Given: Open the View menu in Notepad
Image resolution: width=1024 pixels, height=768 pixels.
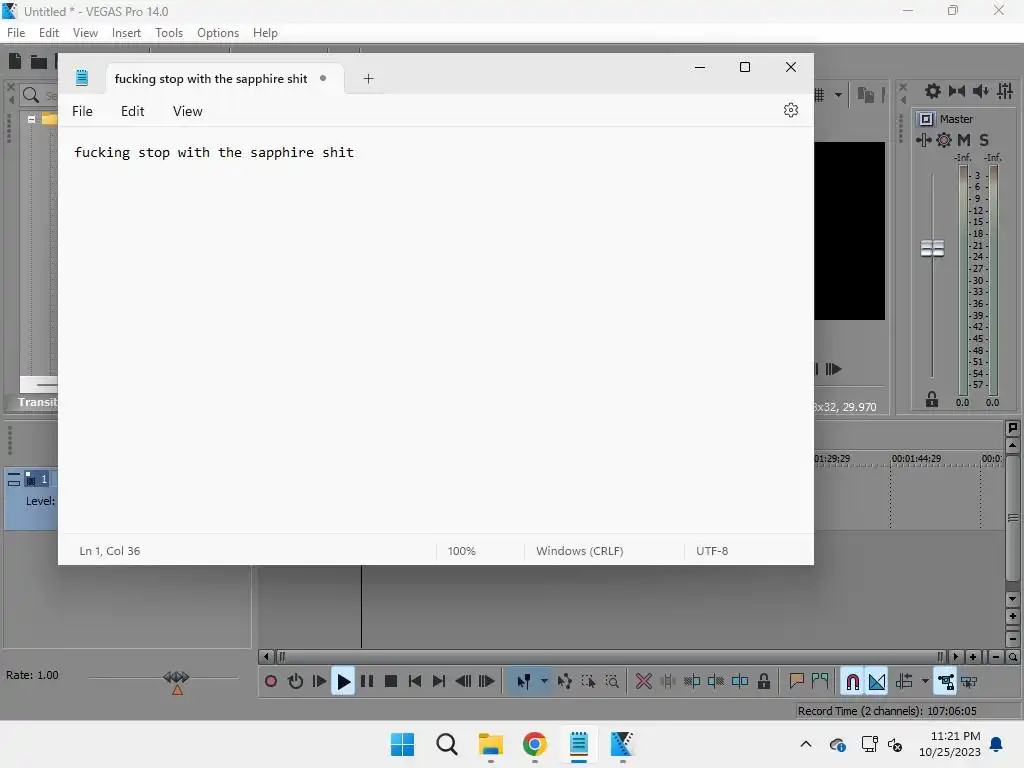Looking at the screenshot, I should [187, 111].
